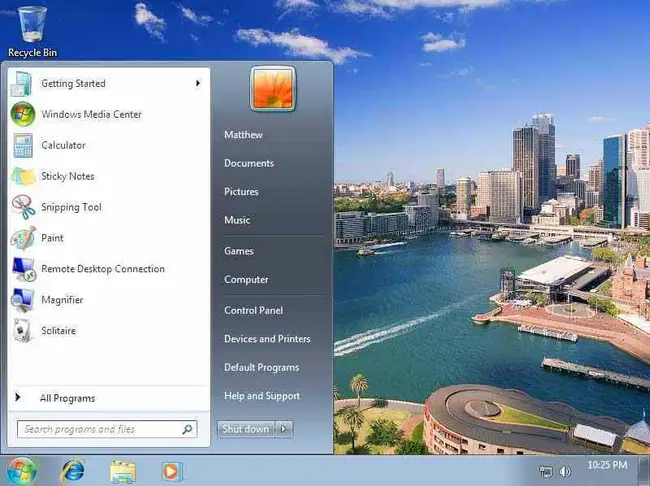The image size is (650, 486).
Task: Click the volume speaker tray icon
Action: [564, 470]
